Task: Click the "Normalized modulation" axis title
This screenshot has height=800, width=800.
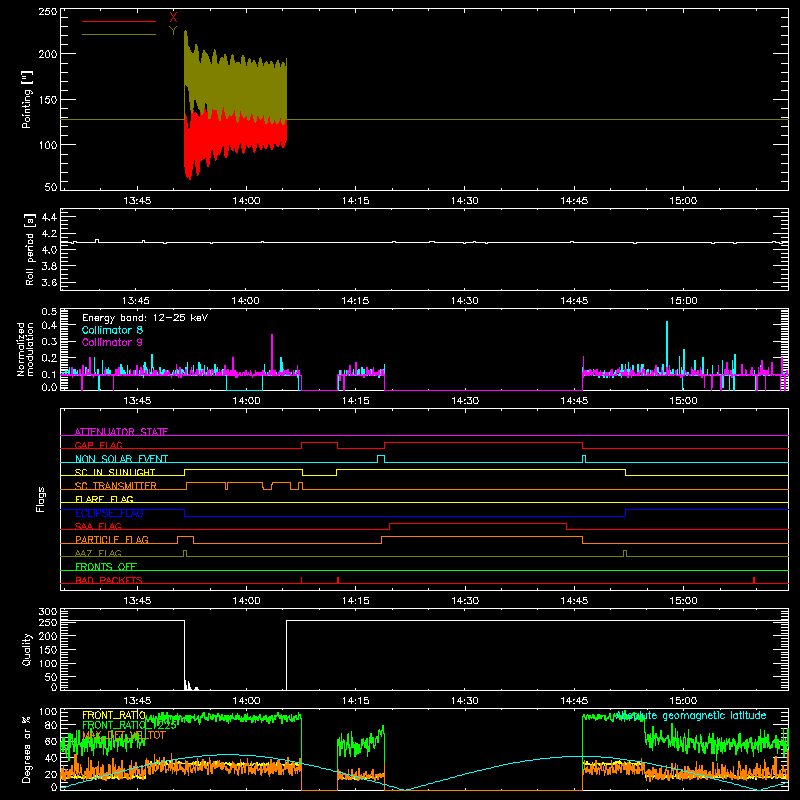Action: point(25,349)
